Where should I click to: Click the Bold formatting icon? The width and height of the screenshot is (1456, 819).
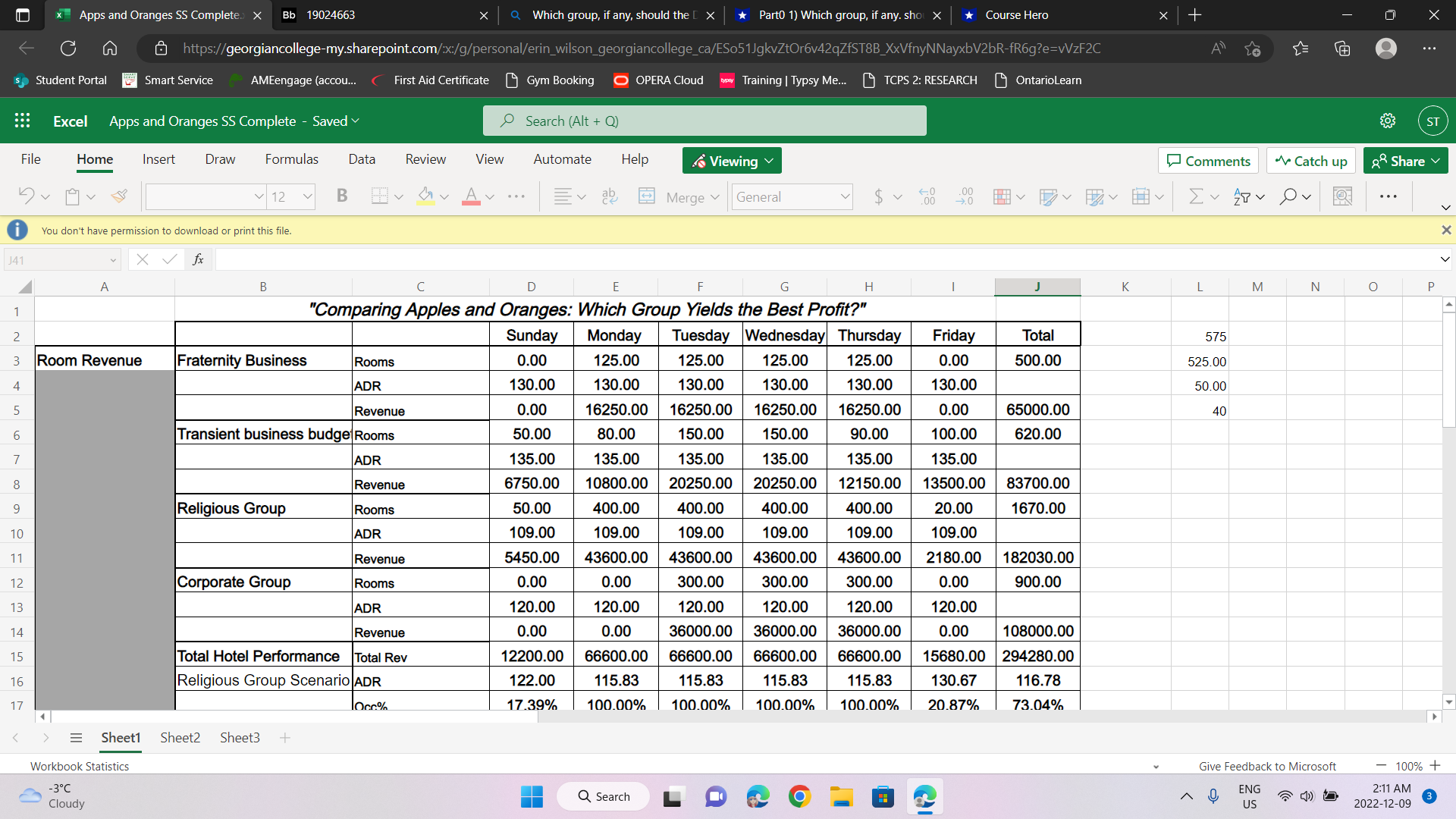point(340,196)
